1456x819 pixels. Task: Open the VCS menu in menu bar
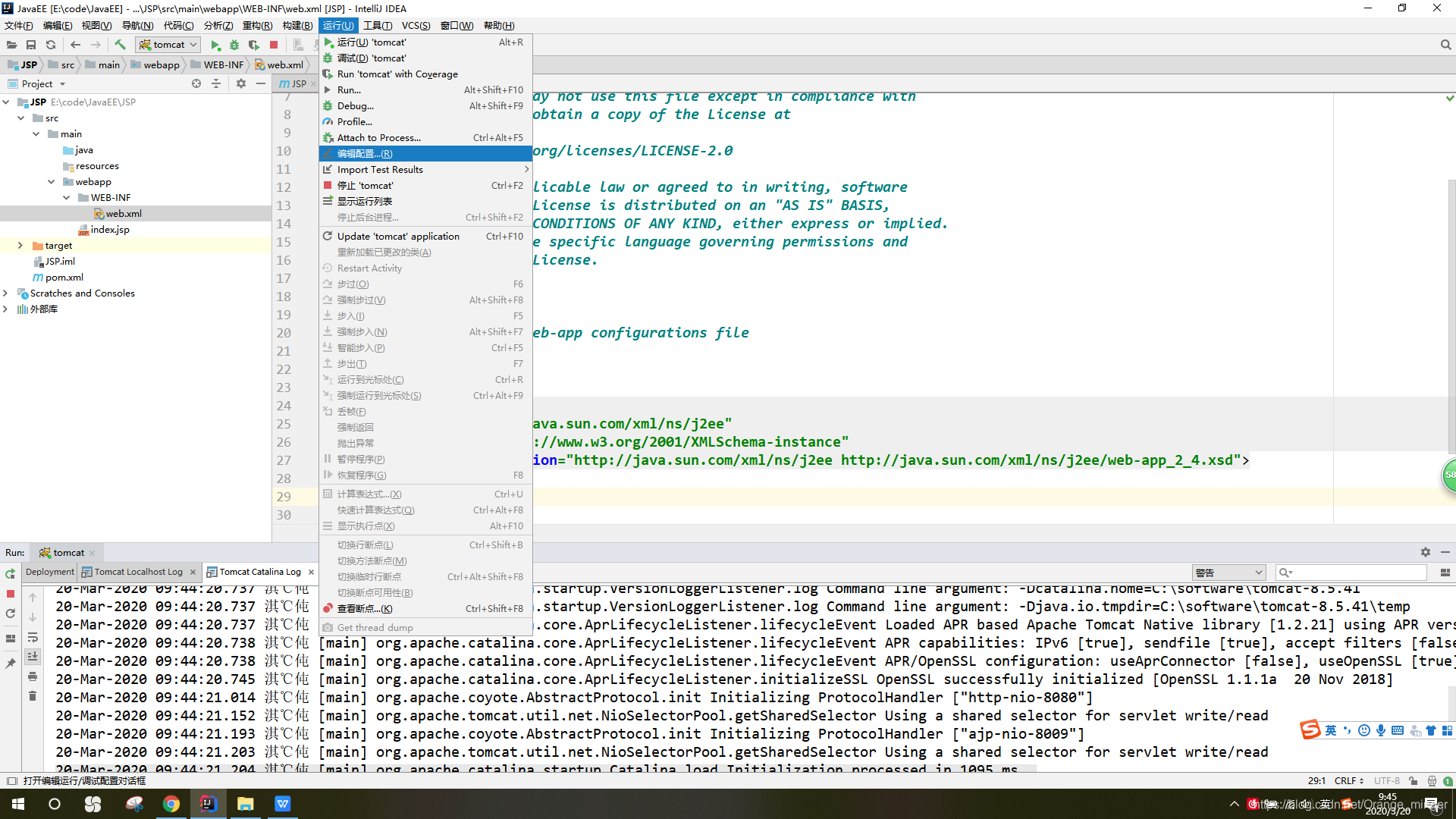[416, 26]
